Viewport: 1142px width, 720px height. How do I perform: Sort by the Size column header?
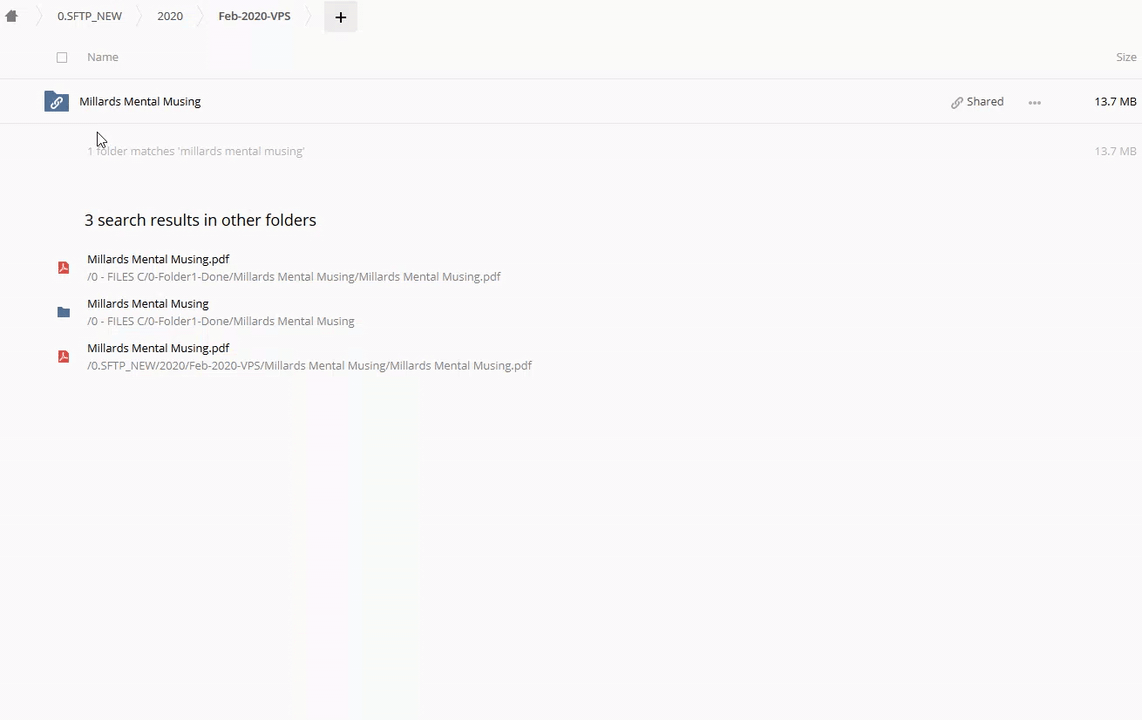tap(1126, 57)
